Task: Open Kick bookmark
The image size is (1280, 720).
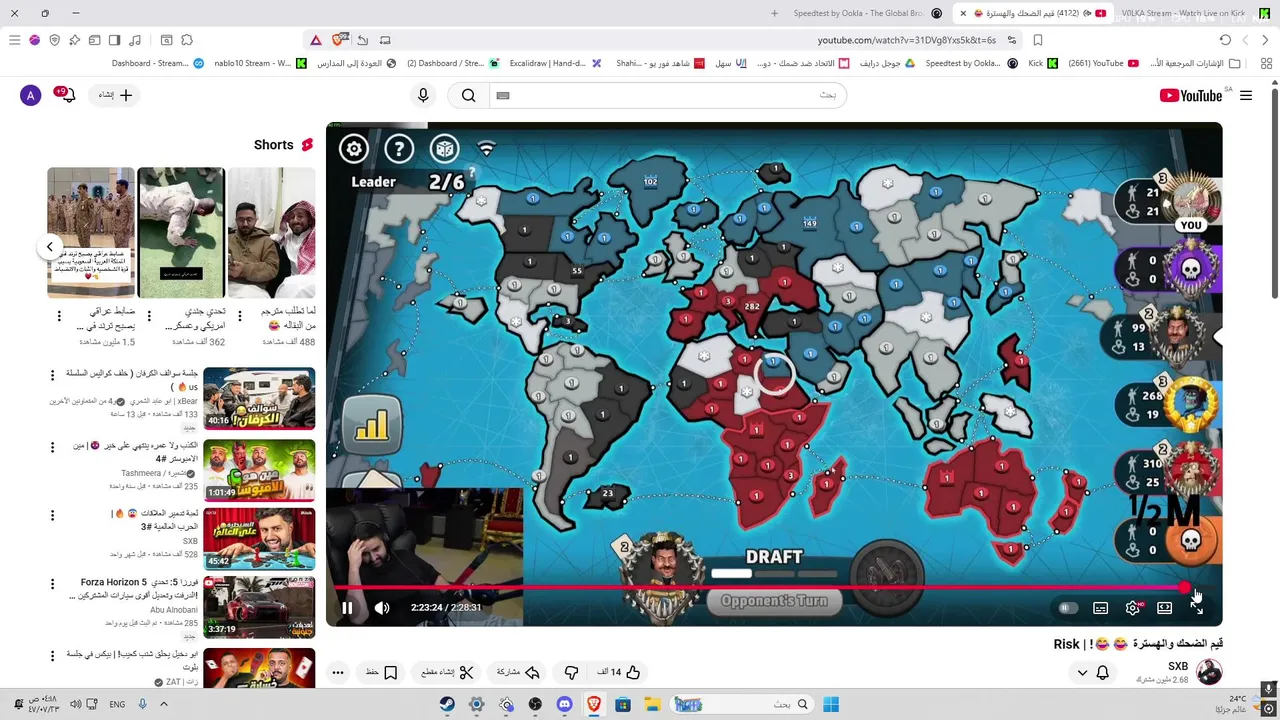Action: pyautogui.click(x=1043, y=63)
